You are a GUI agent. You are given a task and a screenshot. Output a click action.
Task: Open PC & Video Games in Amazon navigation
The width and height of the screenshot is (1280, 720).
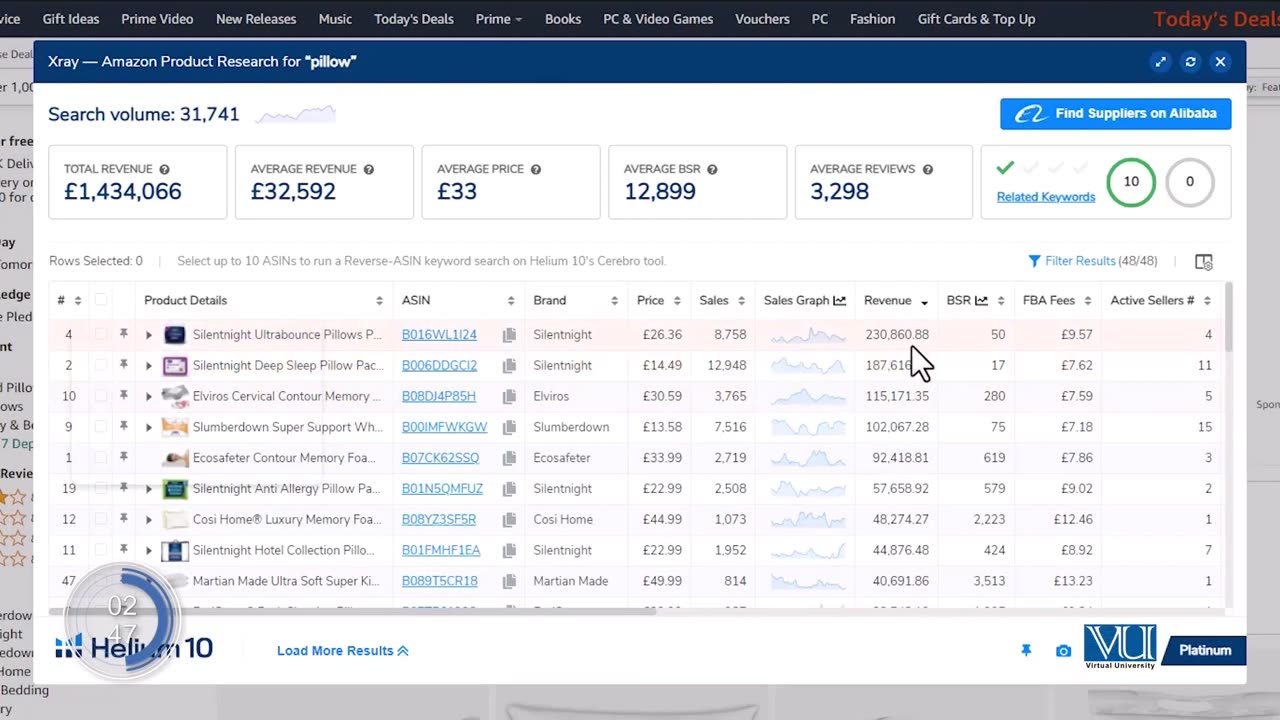[658, 19]
